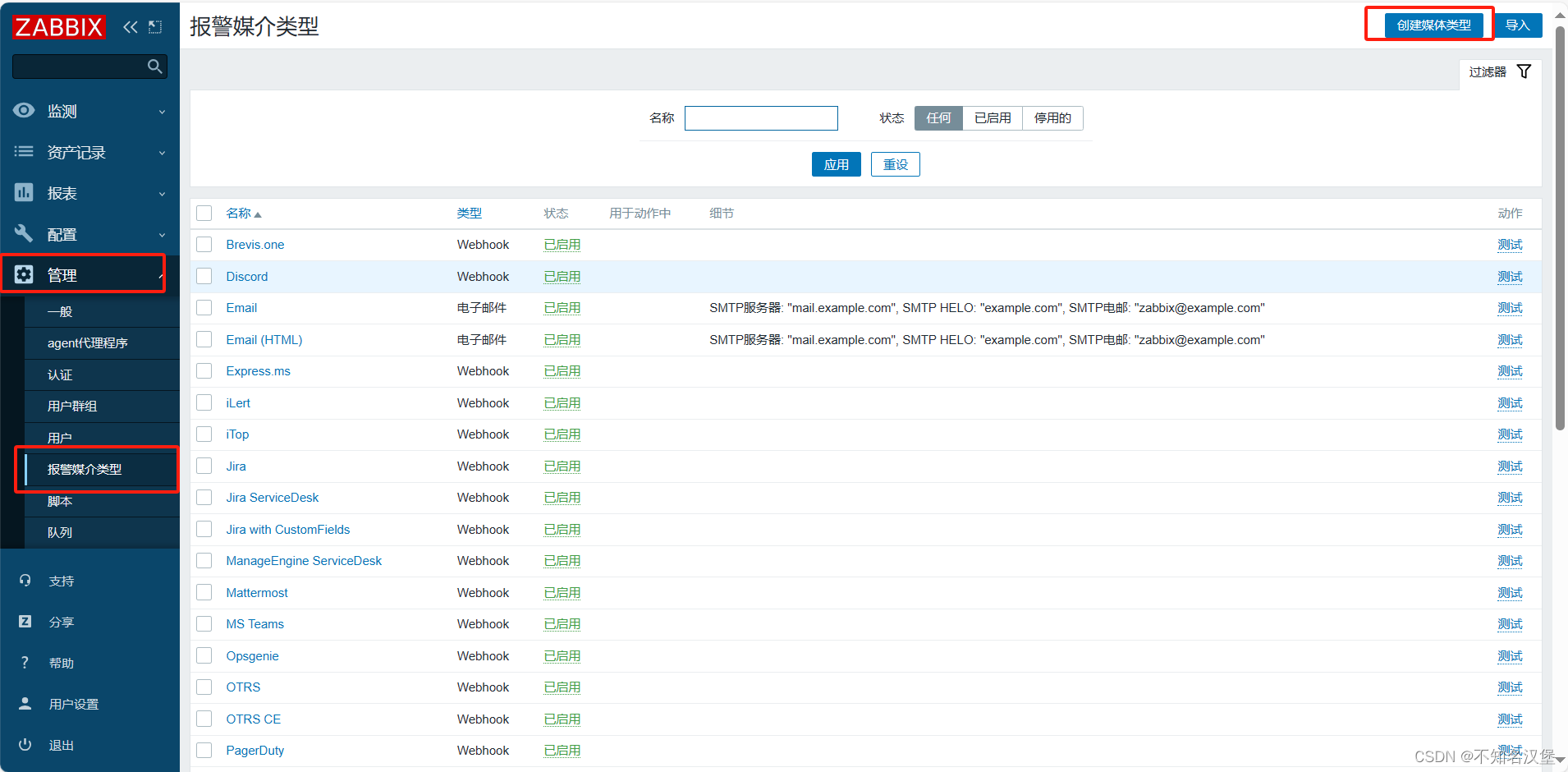Check the MS Teams row checkbox
1568x772 pixels.
204,624
